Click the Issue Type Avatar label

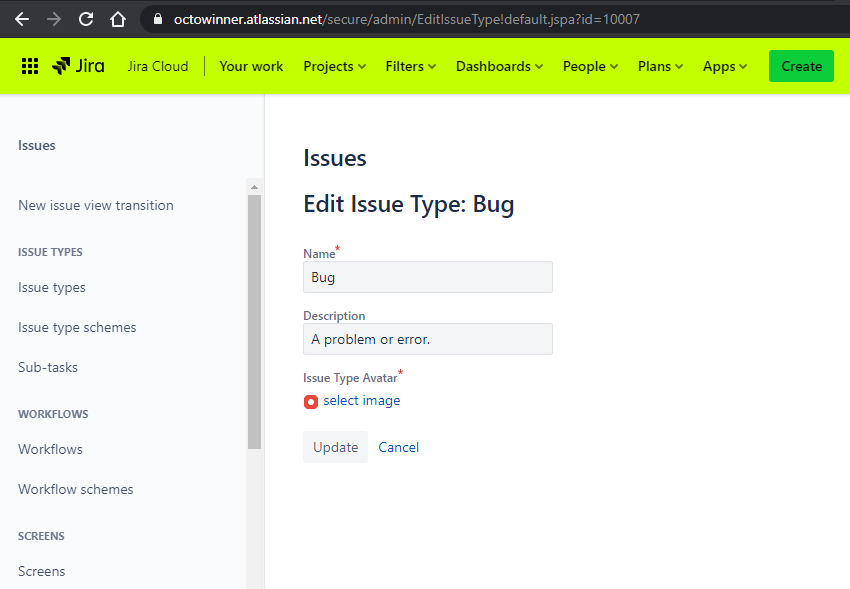pyautogui.click(x=350, y=378)
